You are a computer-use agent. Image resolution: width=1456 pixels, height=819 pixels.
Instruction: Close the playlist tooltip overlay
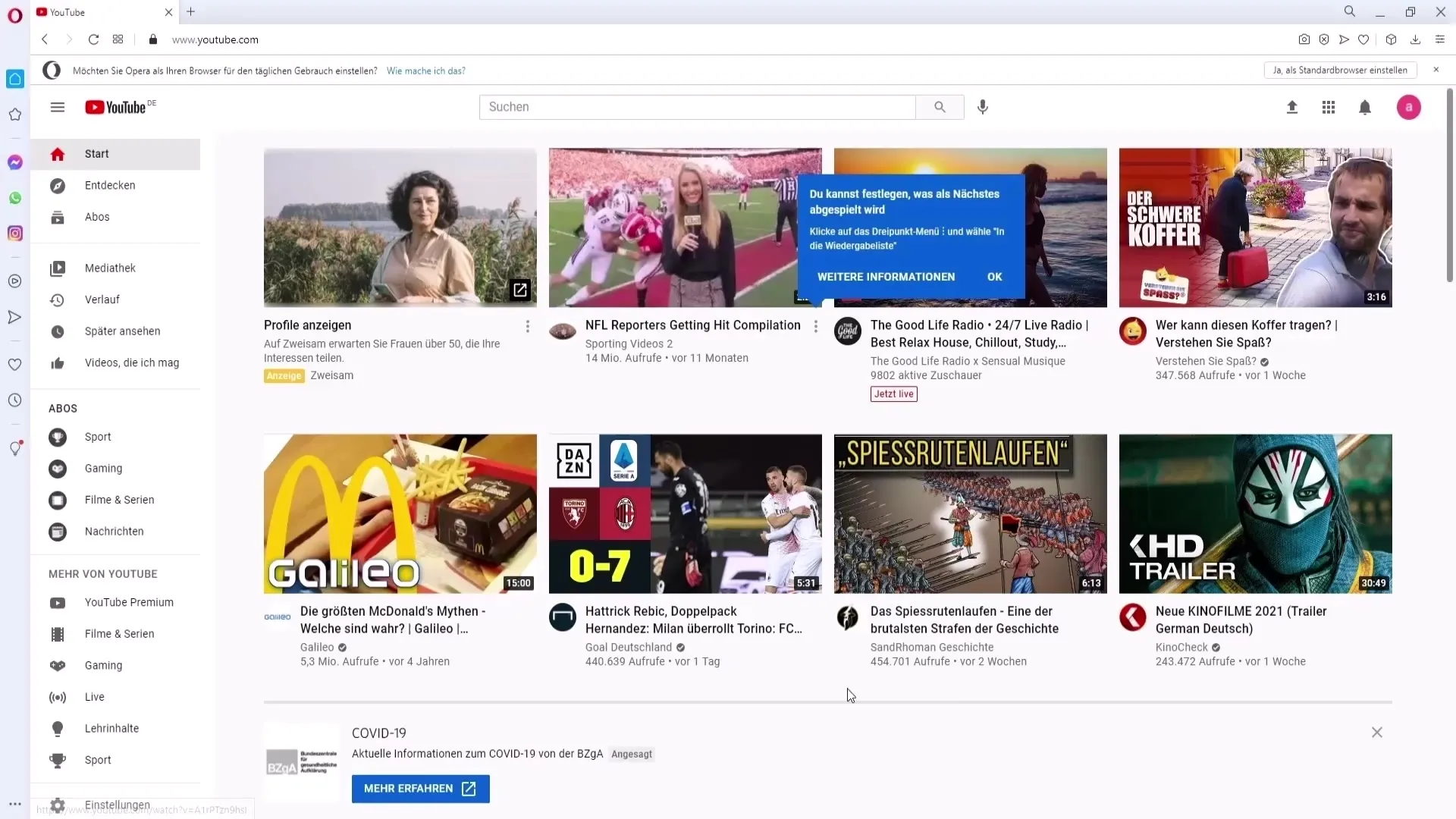click(x=994, y=277)
